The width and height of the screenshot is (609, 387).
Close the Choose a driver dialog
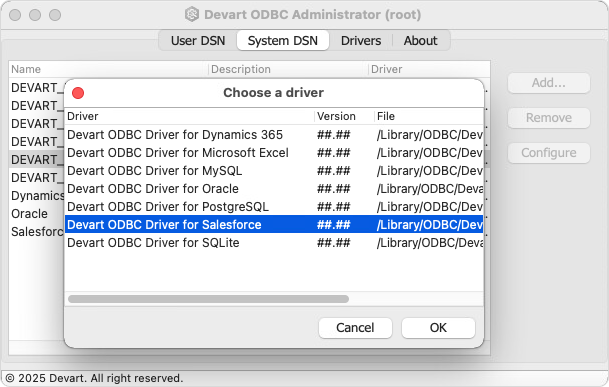click(x=78, y=93)
